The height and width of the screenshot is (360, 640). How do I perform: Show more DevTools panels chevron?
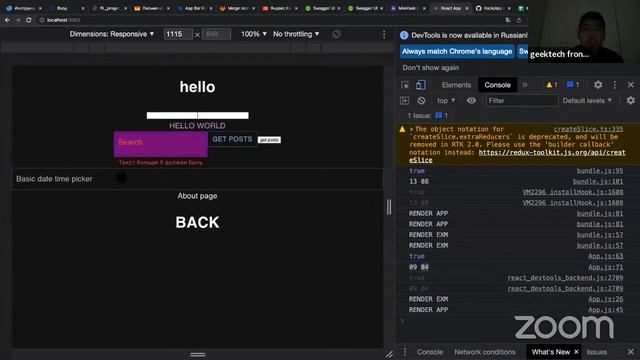[525, 85]
